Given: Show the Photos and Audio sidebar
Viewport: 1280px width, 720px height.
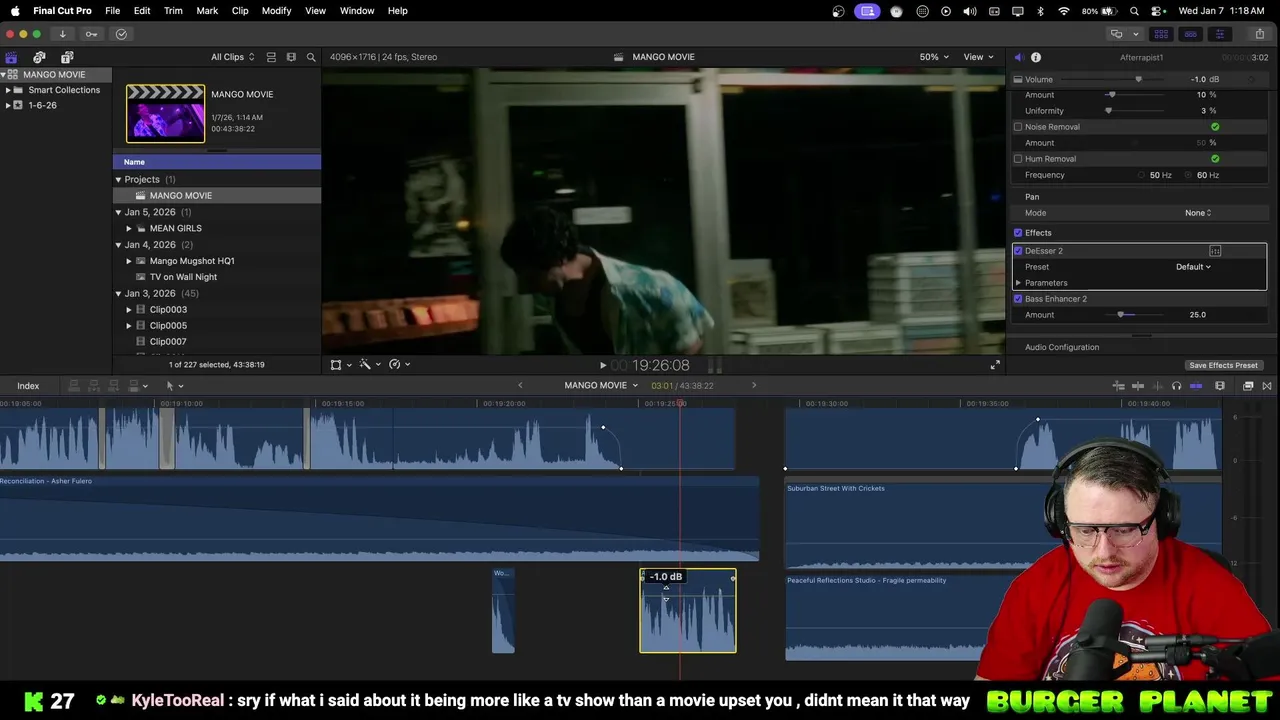Looking at the screenshot, I should [39, 57].
